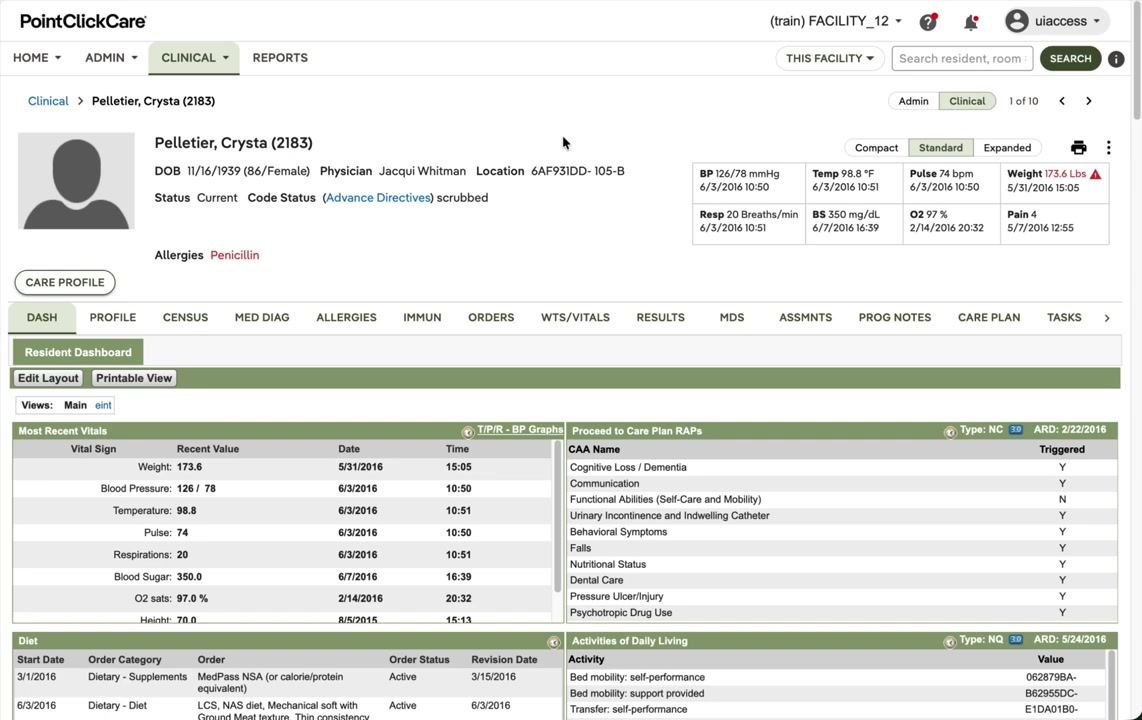Viewport: 1142px width, 720px height.
Task: Open the PROG NOTES tab
Action: click(895, 318)
